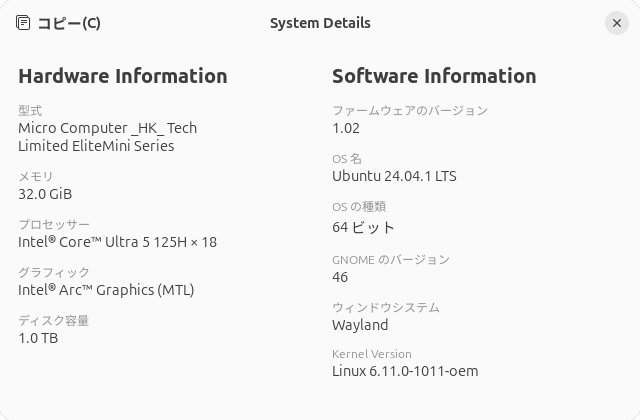Select the 1.02 firmware version value
The width and height of the screenshot is (640, 420).
[x=346, y=128]
